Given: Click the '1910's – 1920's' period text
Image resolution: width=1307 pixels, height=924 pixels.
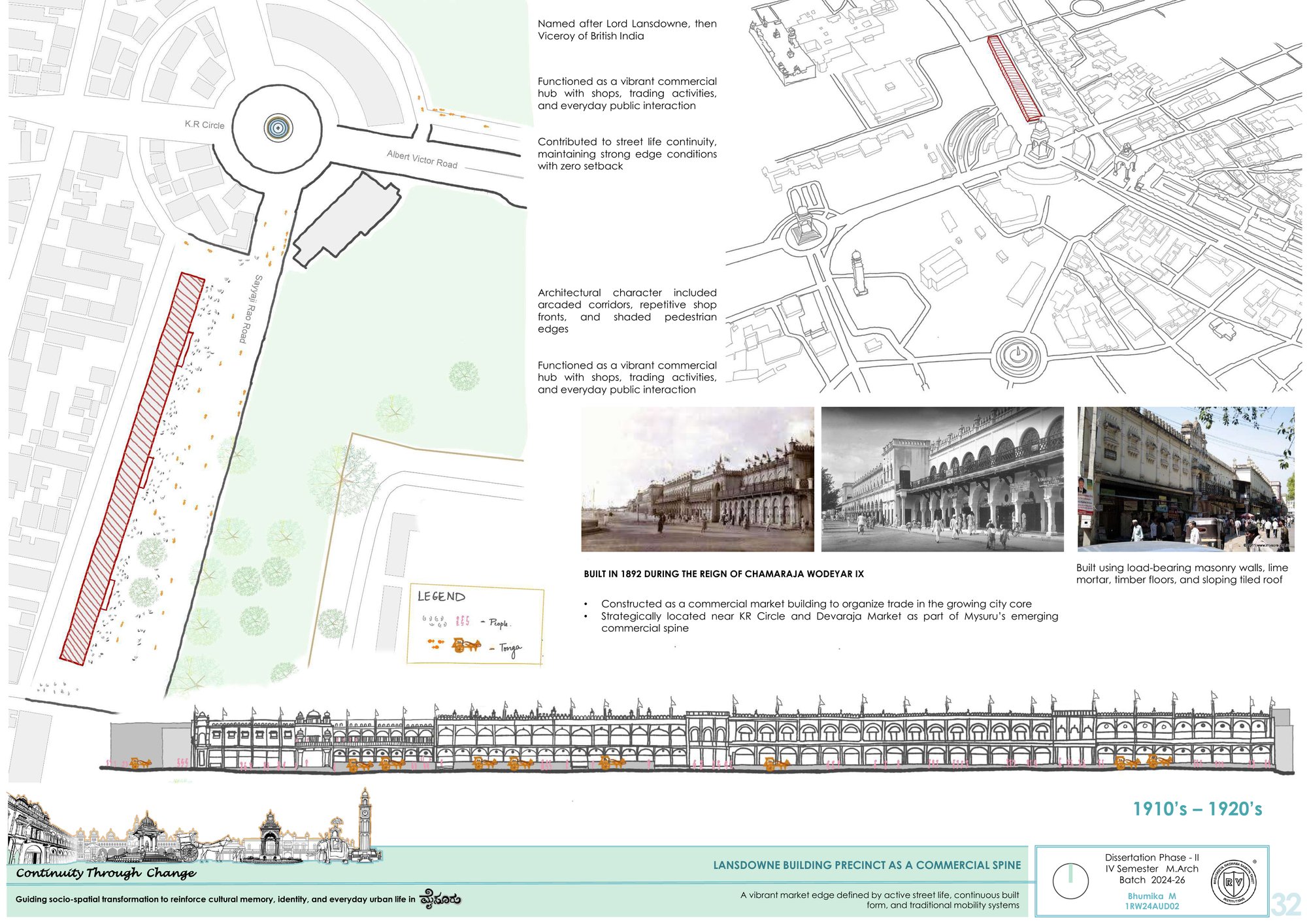Looking at the screenshot, I should coord(1197,809).
